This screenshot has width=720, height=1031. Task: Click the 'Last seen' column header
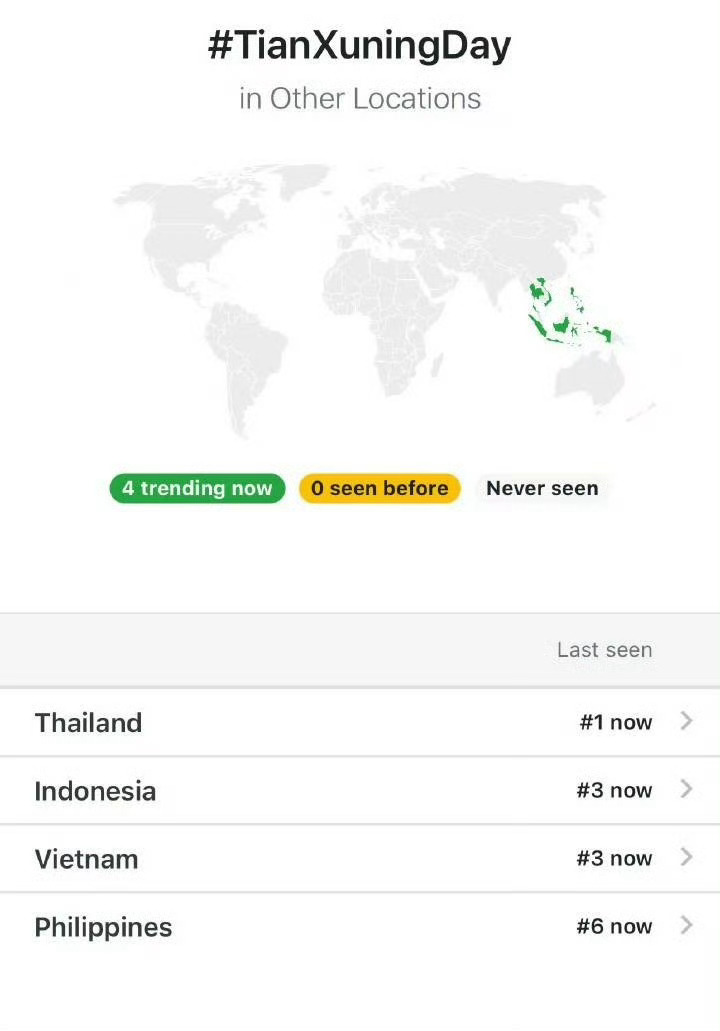coord(604,650)
